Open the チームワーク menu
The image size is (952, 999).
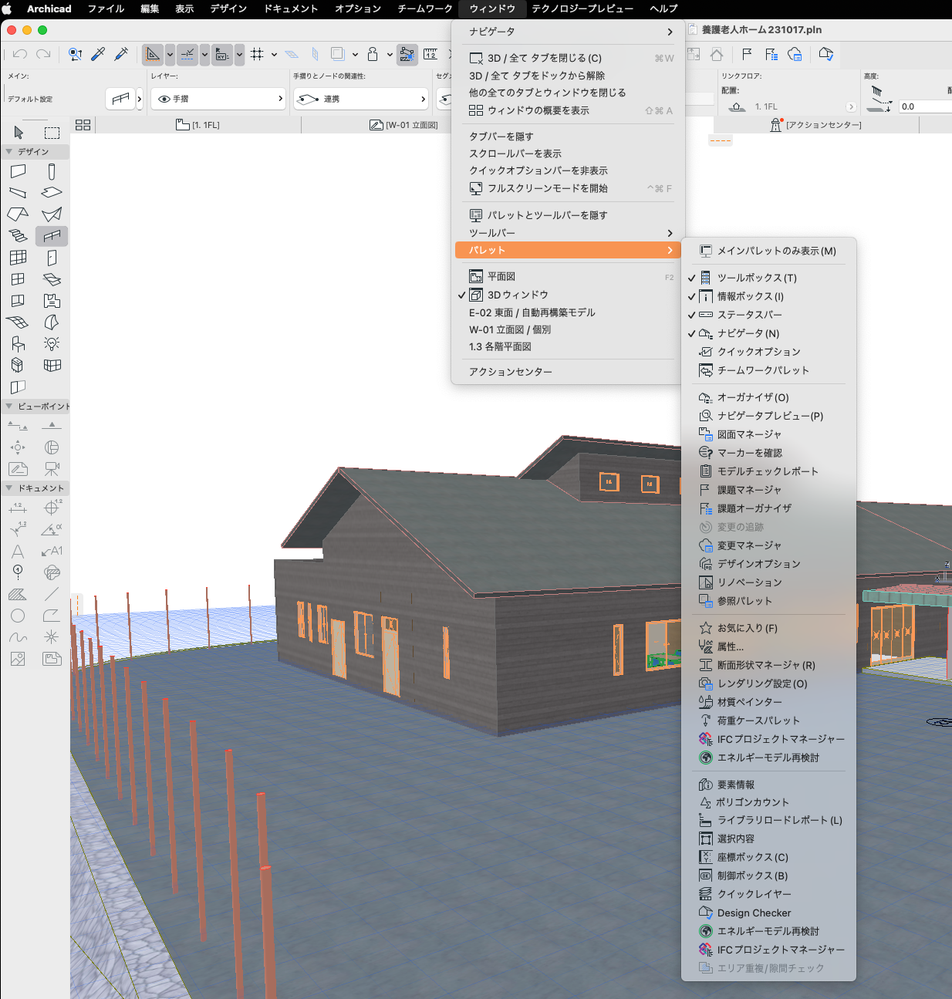coord(424,8)
